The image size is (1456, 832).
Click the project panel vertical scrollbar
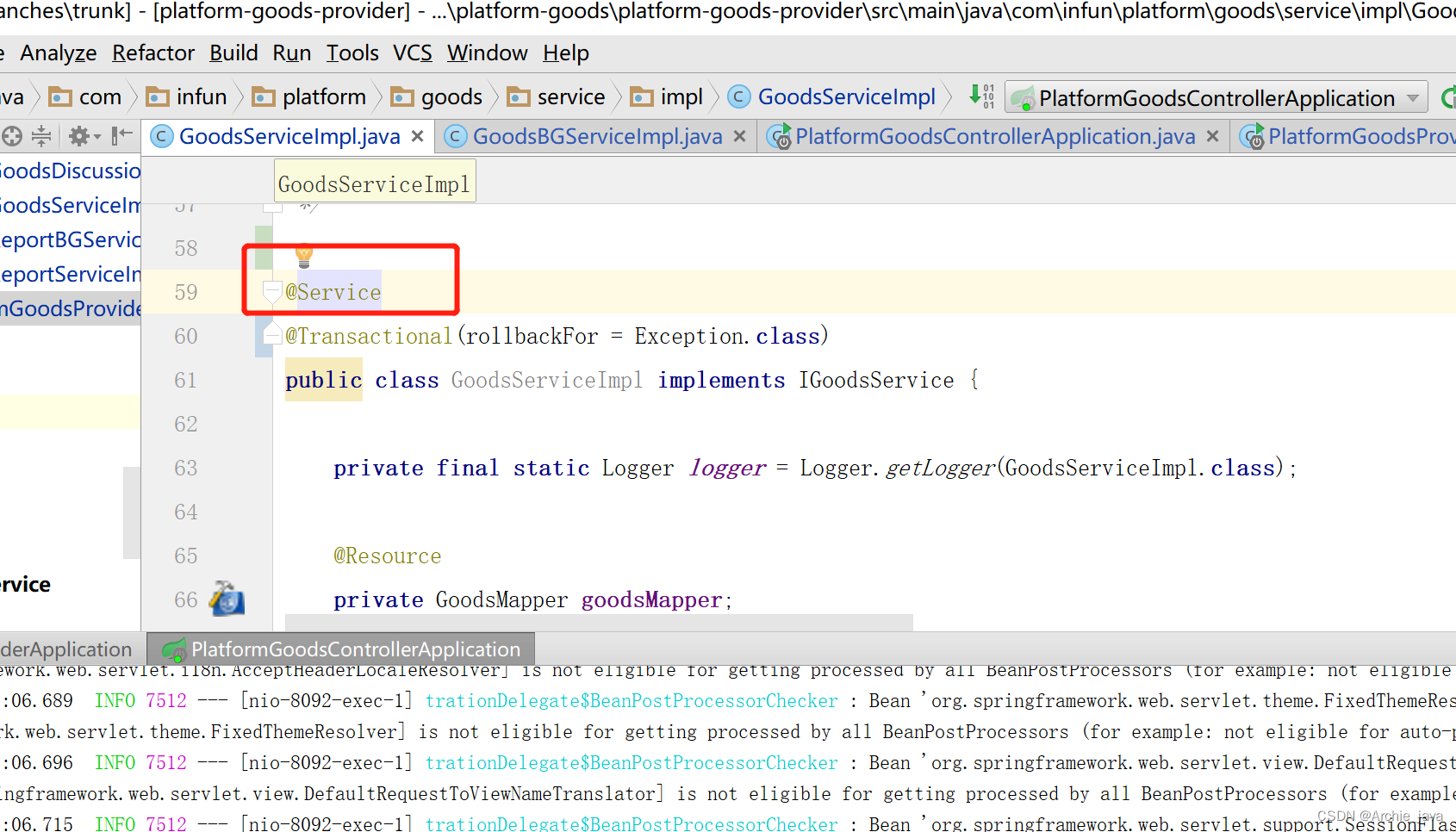pos(132,512)
